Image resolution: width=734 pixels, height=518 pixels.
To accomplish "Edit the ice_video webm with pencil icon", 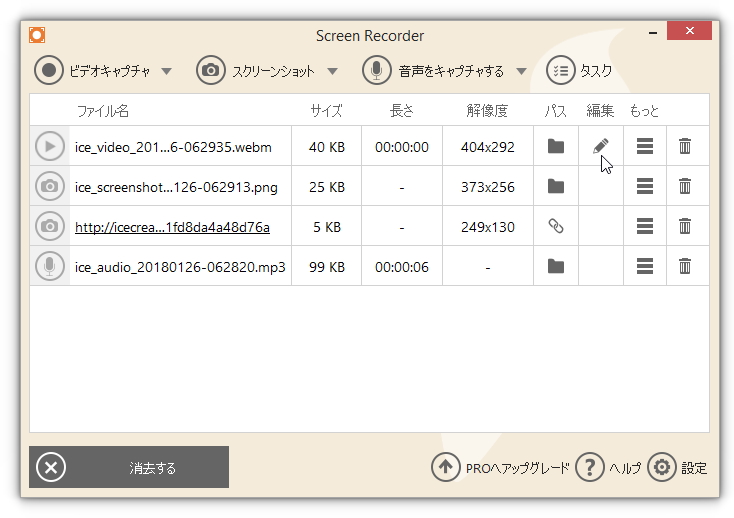I will [x=601, y=146].
